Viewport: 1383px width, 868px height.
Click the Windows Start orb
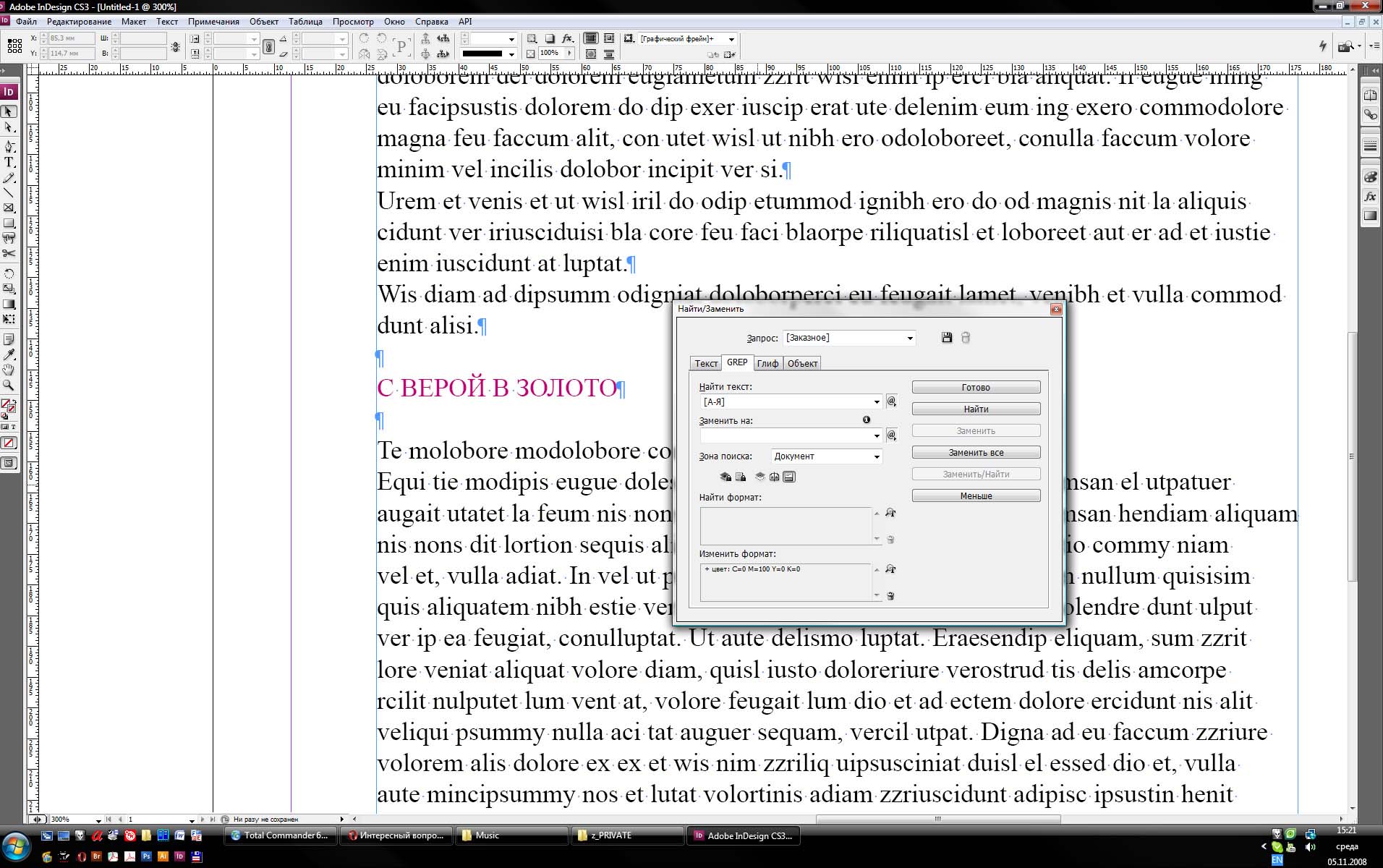(x=16, y=846)
